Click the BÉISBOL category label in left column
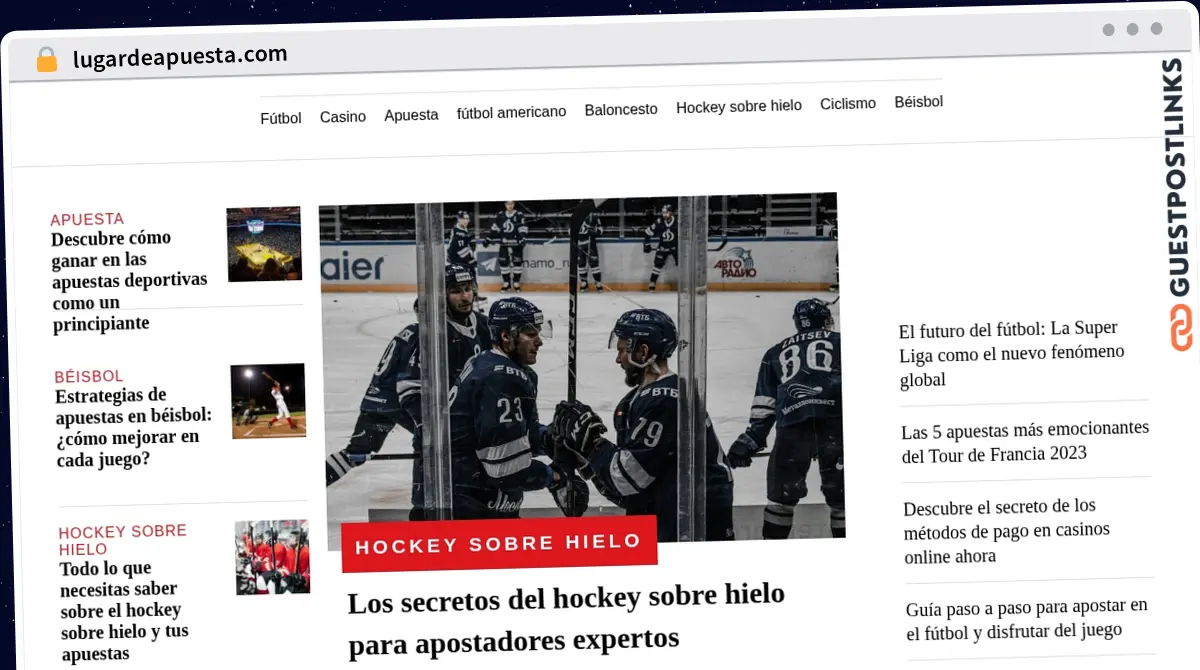The width and height of the screenshot is (1200, 670). [89, 376]
